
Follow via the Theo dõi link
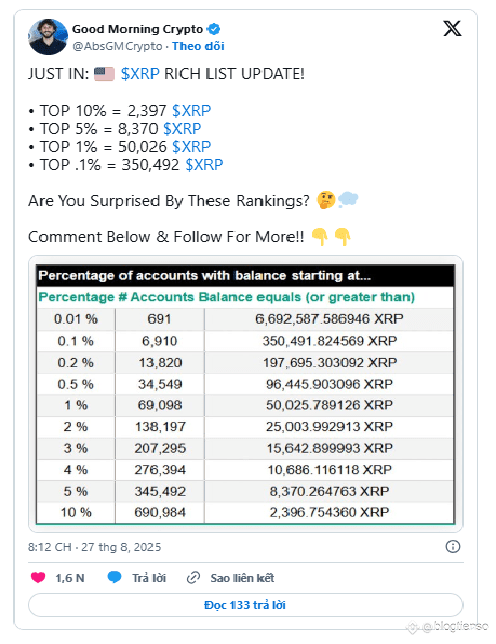coord(198,46)
